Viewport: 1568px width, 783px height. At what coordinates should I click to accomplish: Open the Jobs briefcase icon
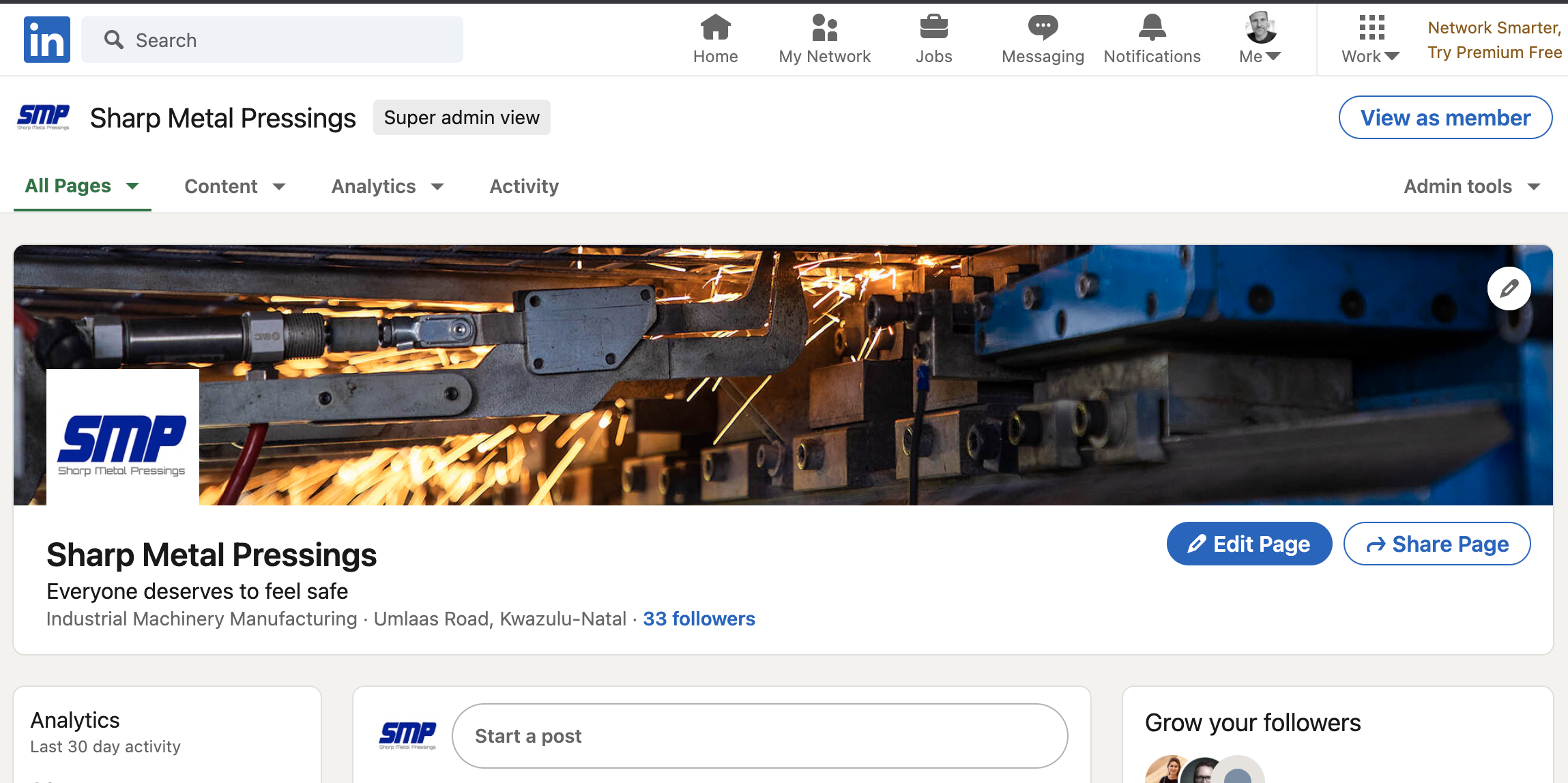click(933, 39)
